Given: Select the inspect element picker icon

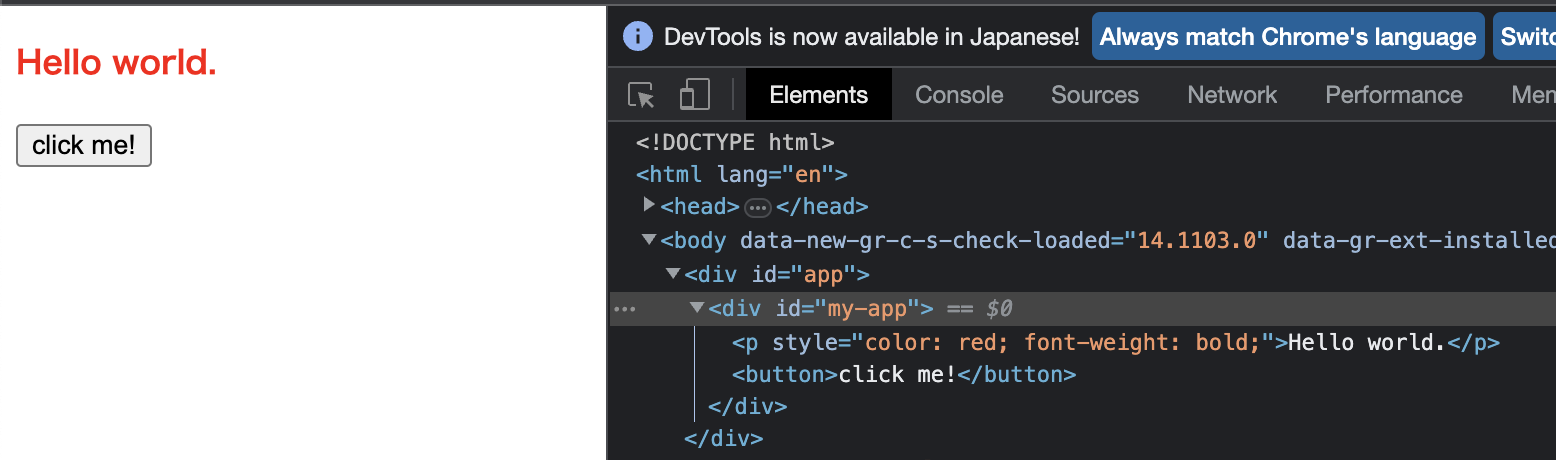Looking at the screenshot, I should pyautogui.click(x=641, y=95).
